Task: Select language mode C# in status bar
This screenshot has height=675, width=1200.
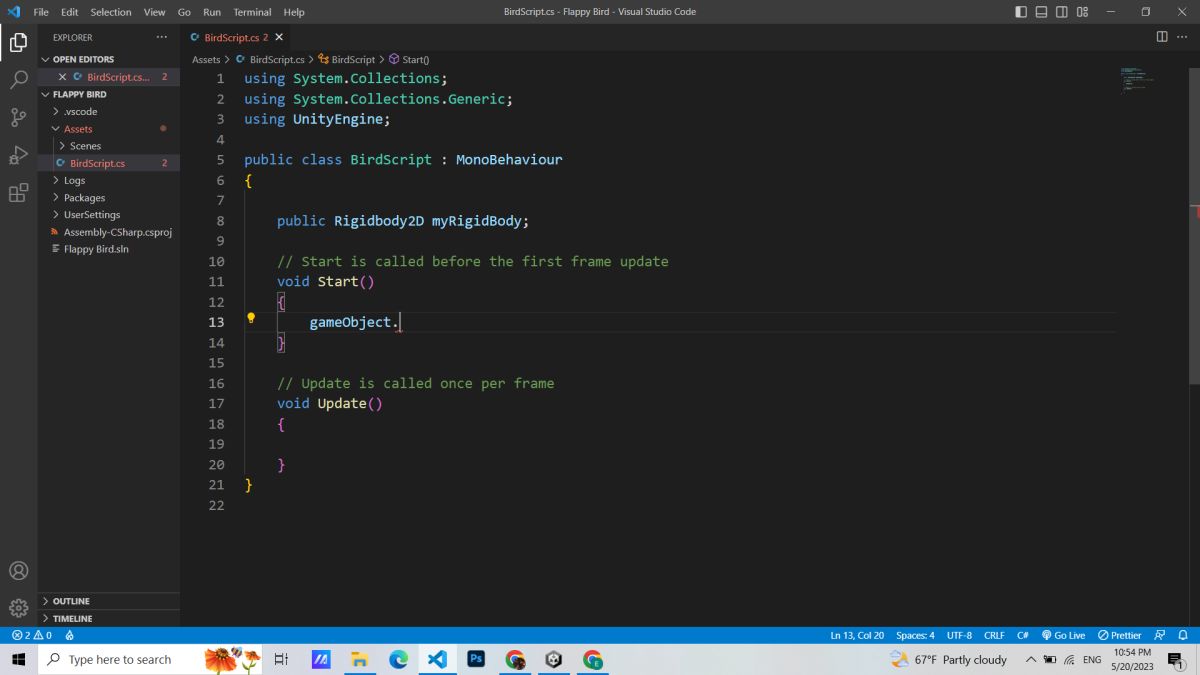Action: click(x=1023, y=635)
